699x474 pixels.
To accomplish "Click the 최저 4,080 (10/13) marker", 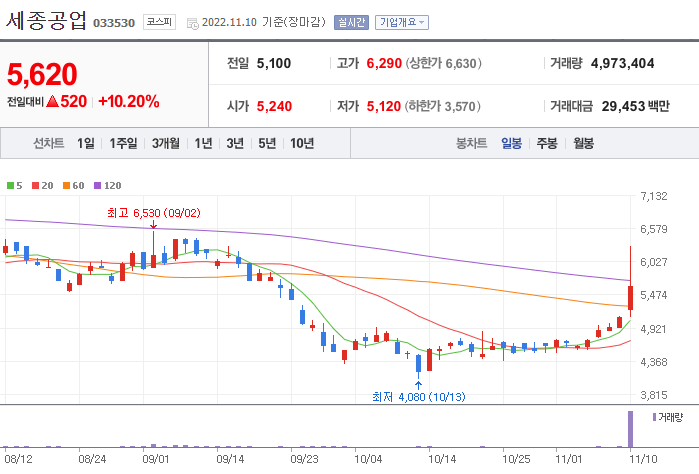I will click(x=419, y=396).
